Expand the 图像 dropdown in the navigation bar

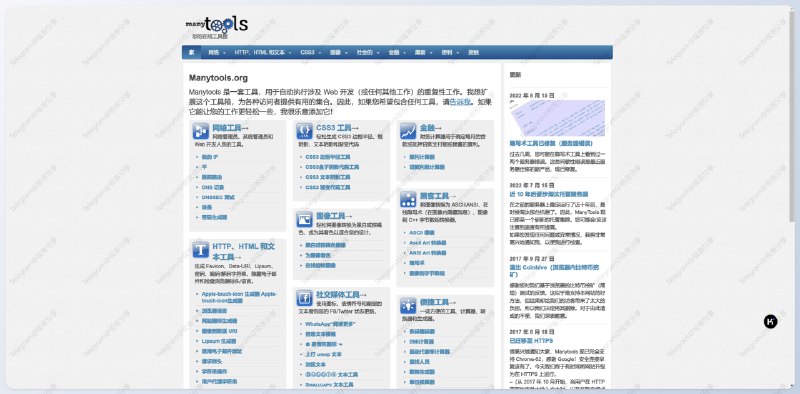click(338, 53)
